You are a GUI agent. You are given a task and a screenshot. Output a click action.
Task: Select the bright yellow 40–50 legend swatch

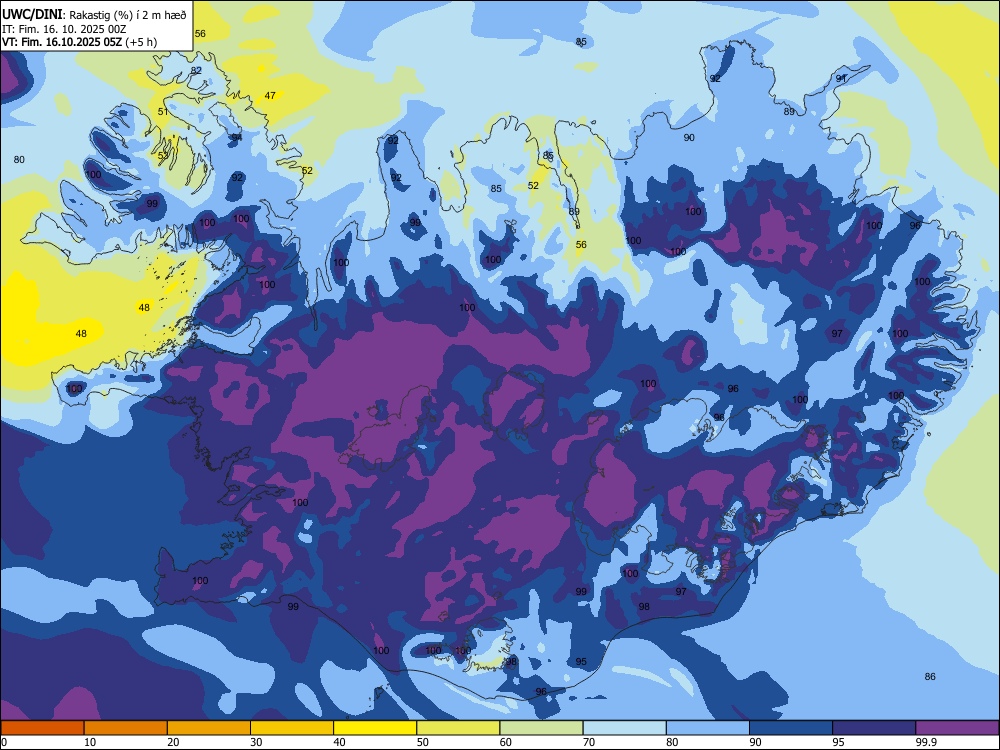pyautogui.click(x=375, y=728)
